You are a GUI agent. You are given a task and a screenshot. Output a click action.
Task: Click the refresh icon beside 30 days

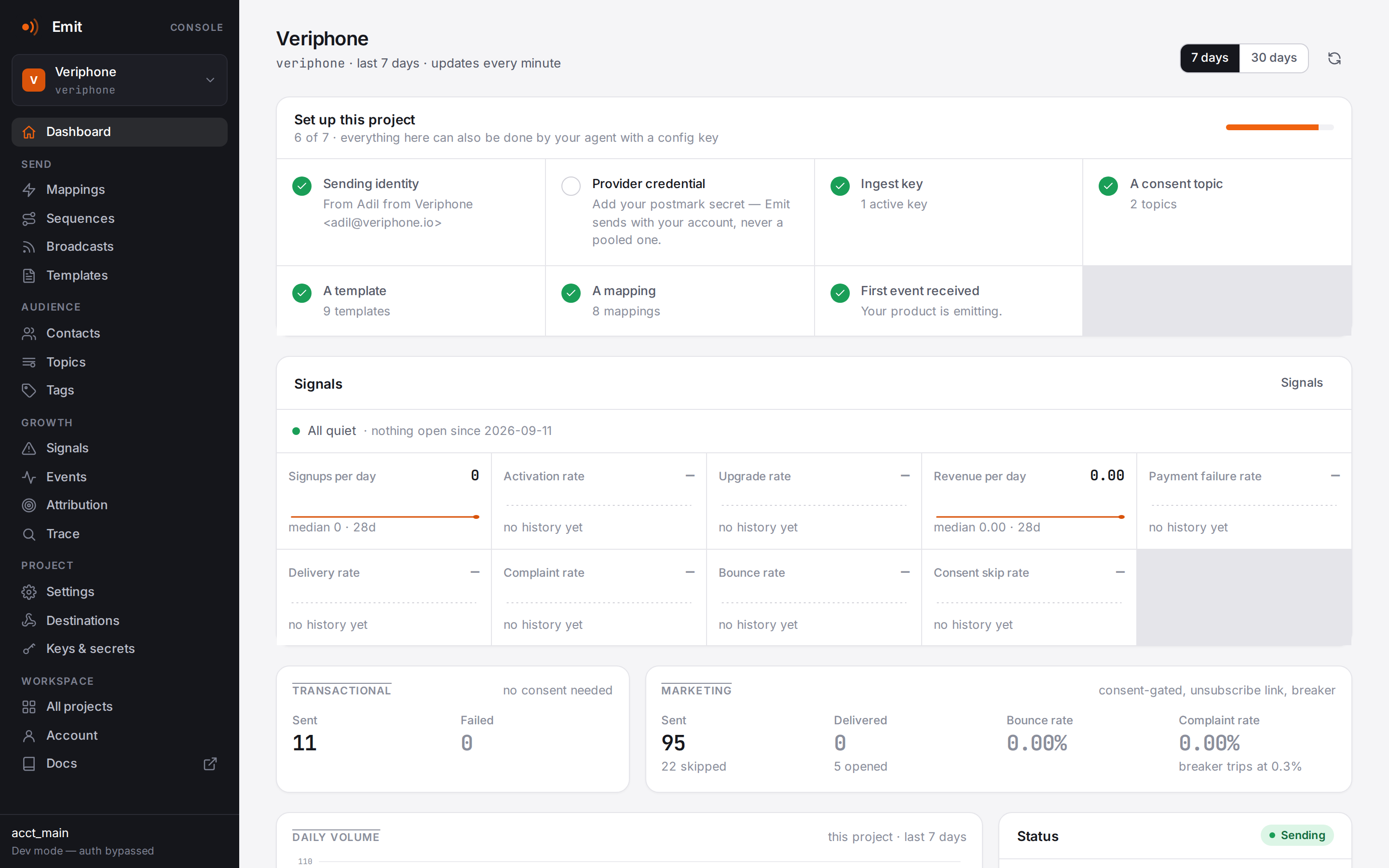pos(1335,58)
